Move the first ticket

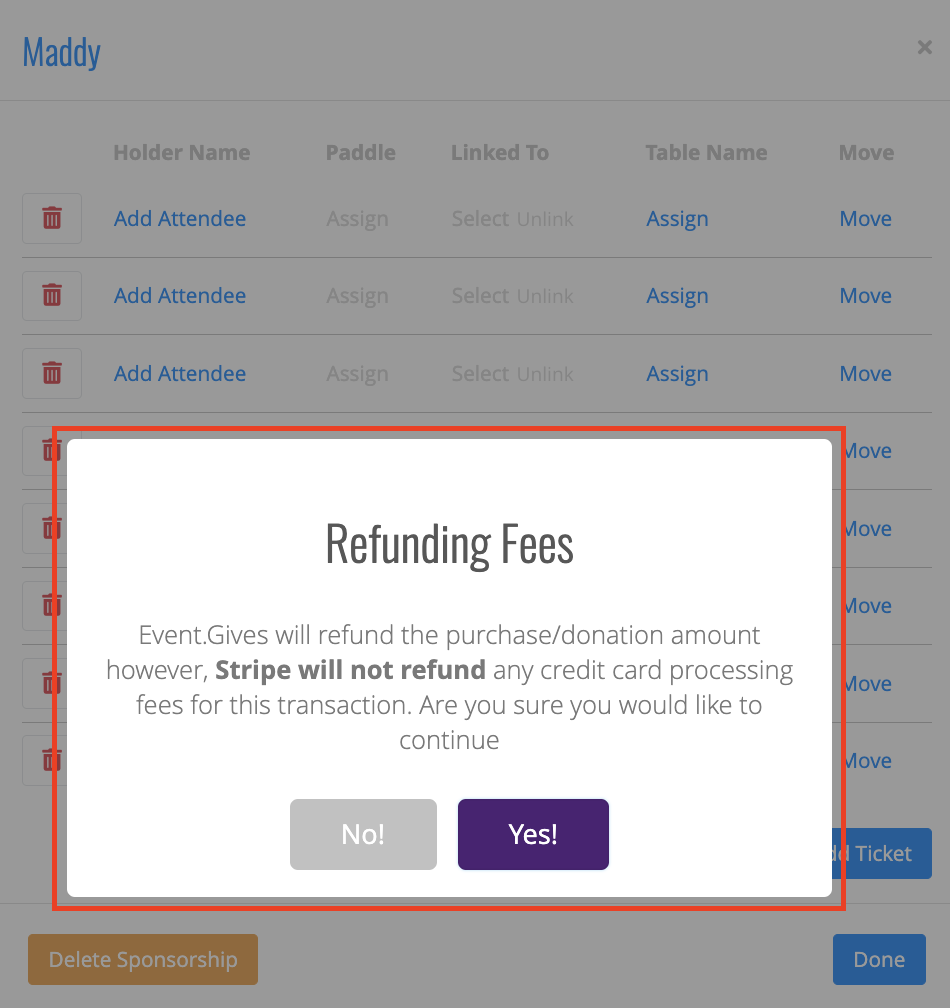click(865, 219)
